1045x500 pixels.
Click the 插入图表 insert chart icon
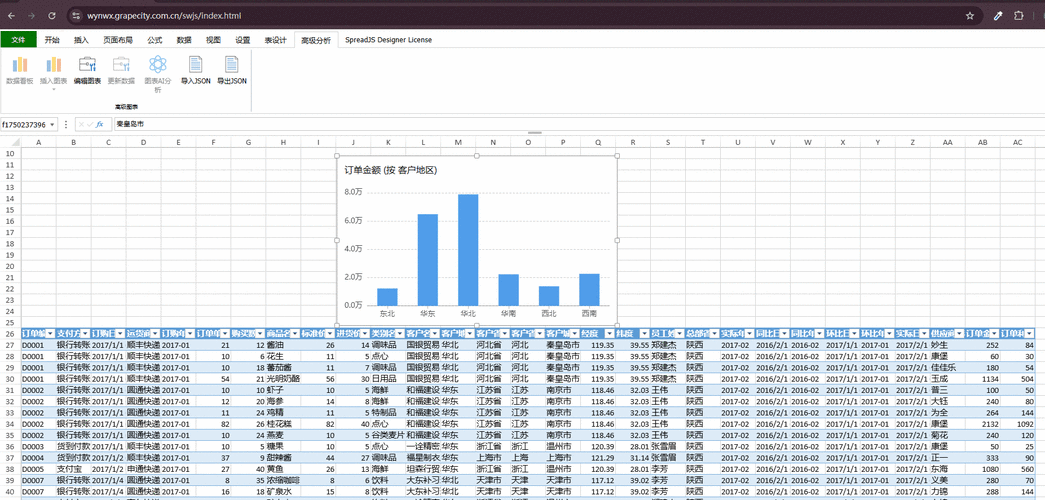tap(54, 65)
